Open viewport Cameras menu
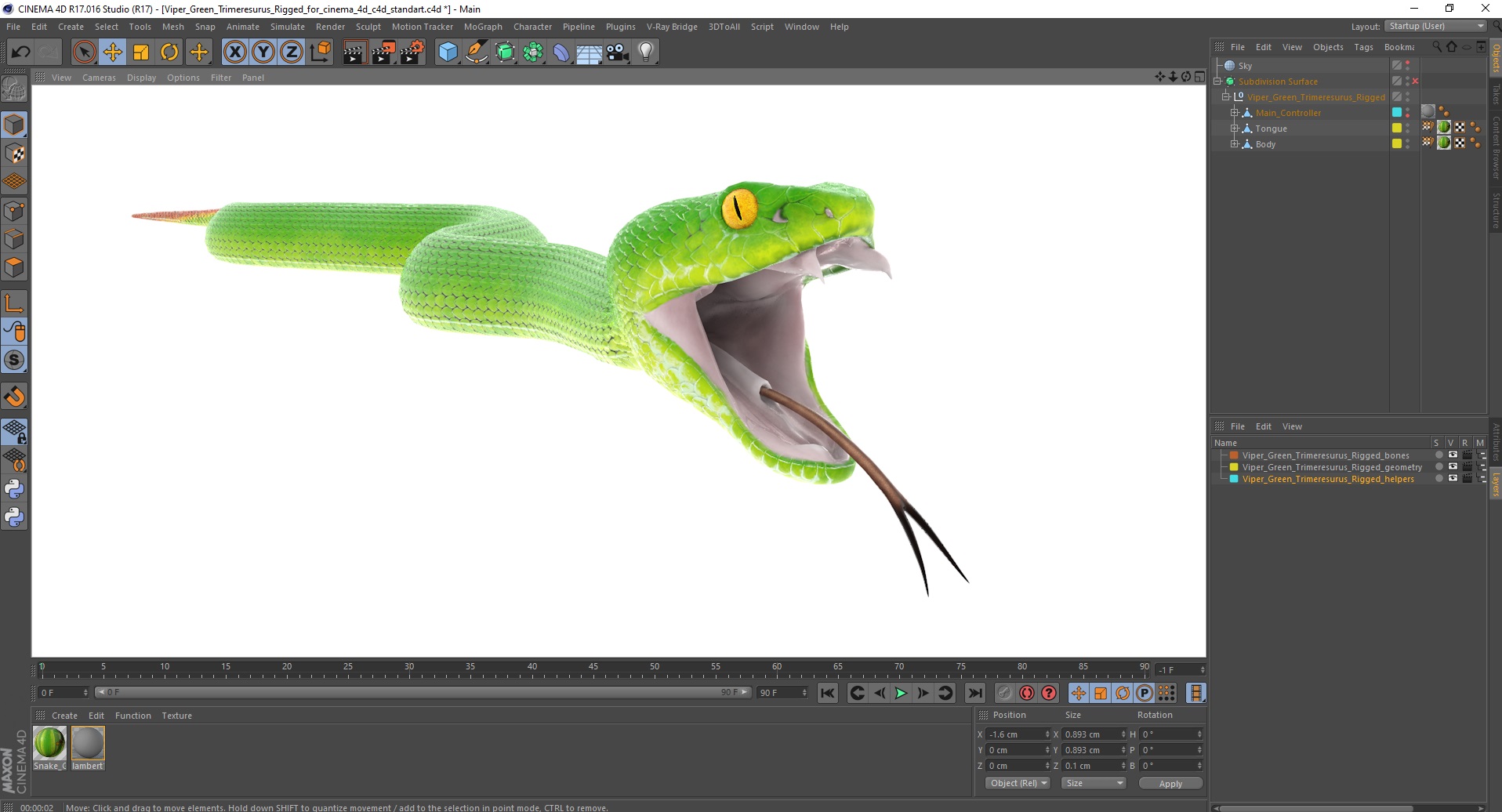The image size is (1502, 812). pos(99,78)
